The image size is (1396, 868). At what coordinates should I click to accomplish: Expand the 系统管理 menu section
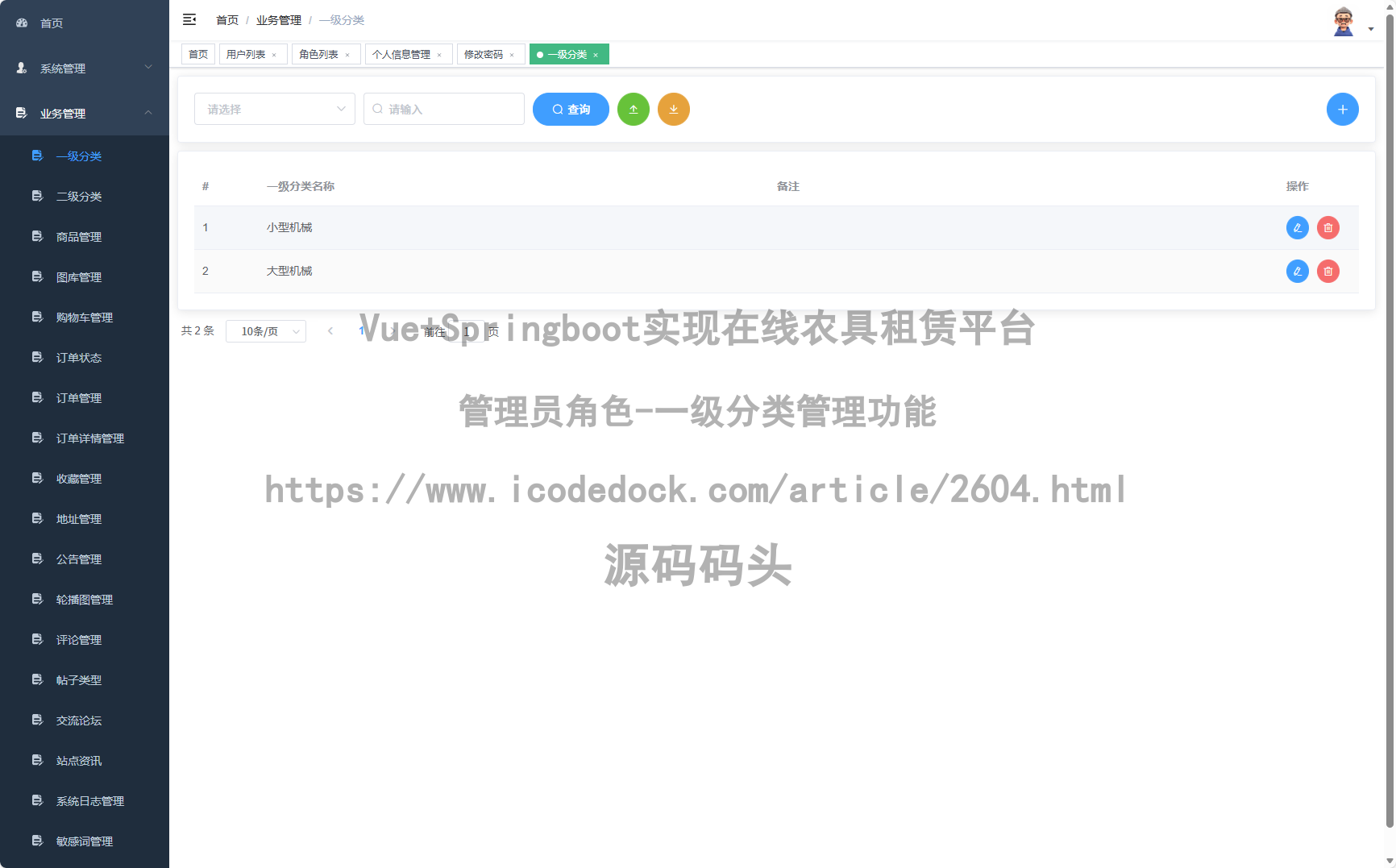(79, 68)
